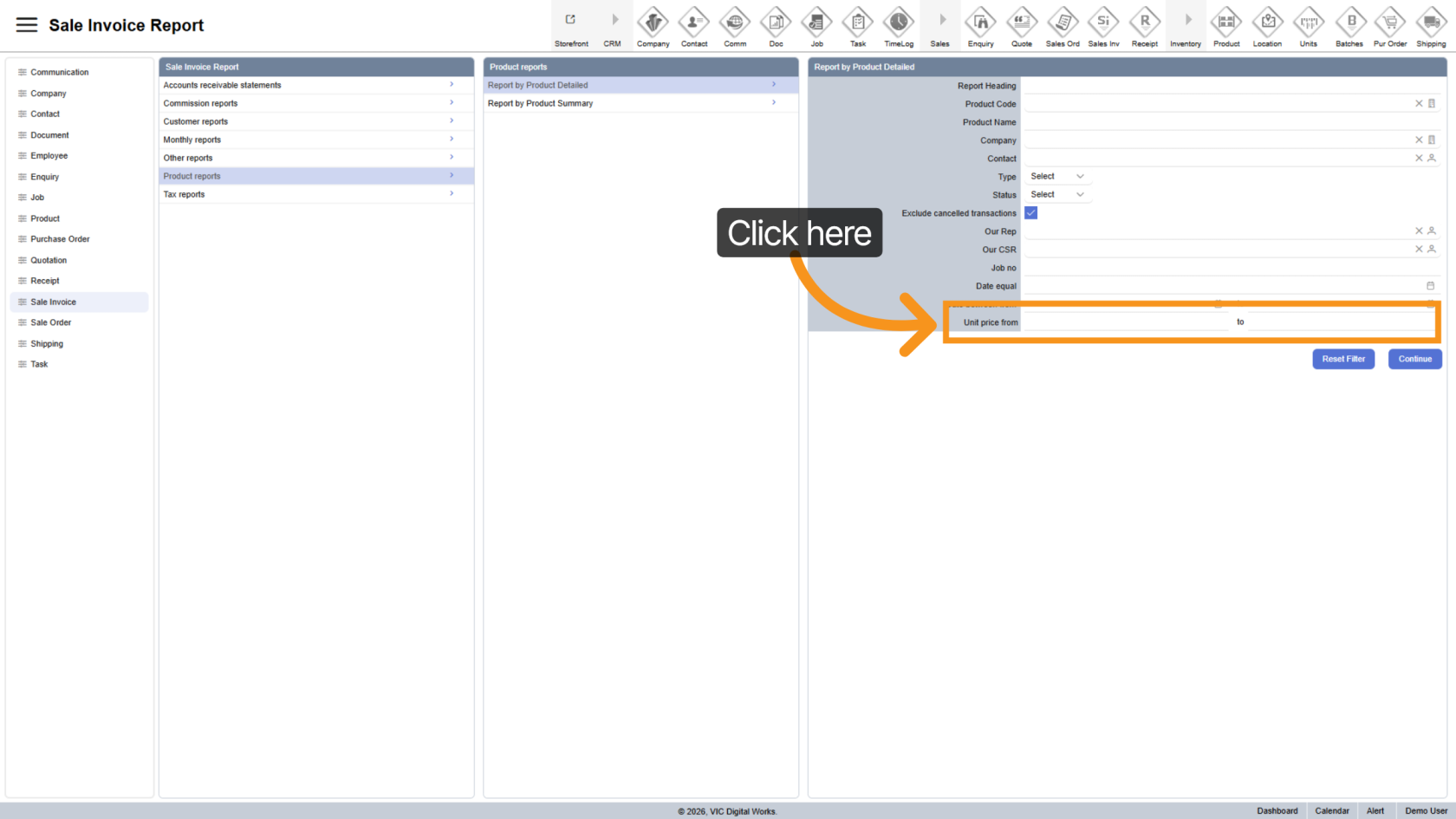
Task: Open Sale Order in sidebar
Action: click(51, 322)
